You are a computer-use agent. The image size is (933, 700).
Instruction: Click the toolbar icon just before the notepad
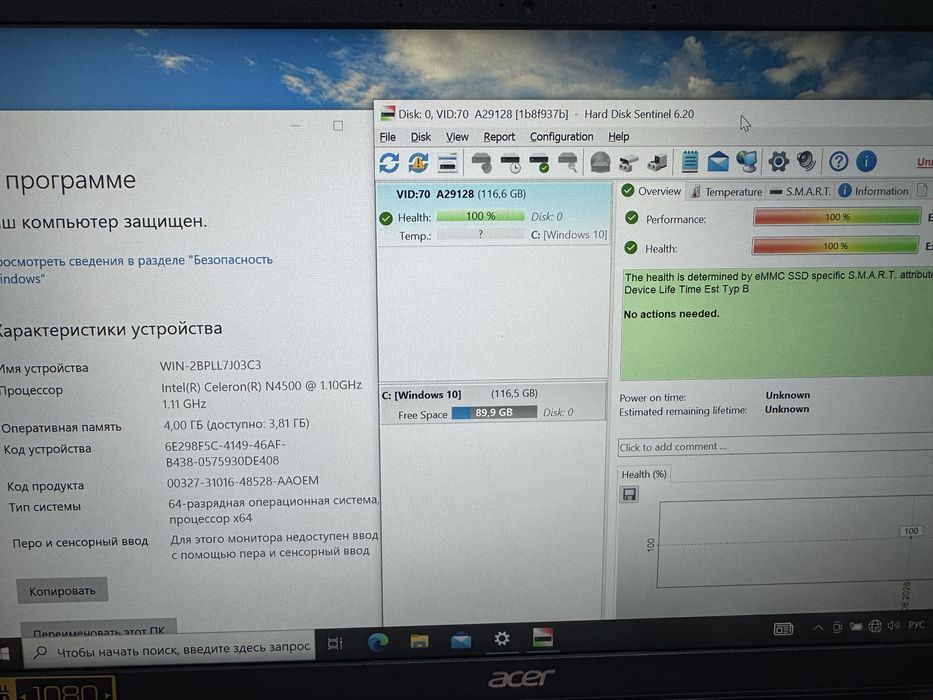pyautogui.click(x=657, y=162)
